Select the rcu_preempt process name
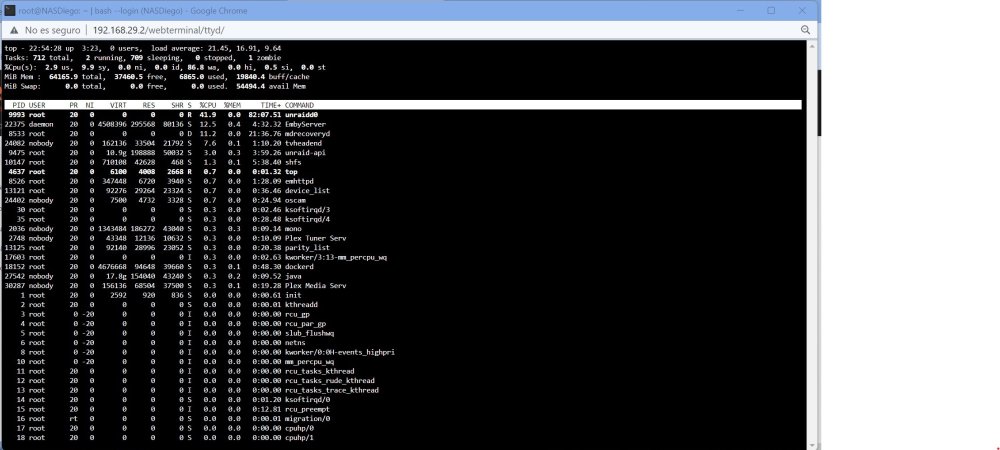The height and width of the screenshot is (450, 1000). coord(307,409)
